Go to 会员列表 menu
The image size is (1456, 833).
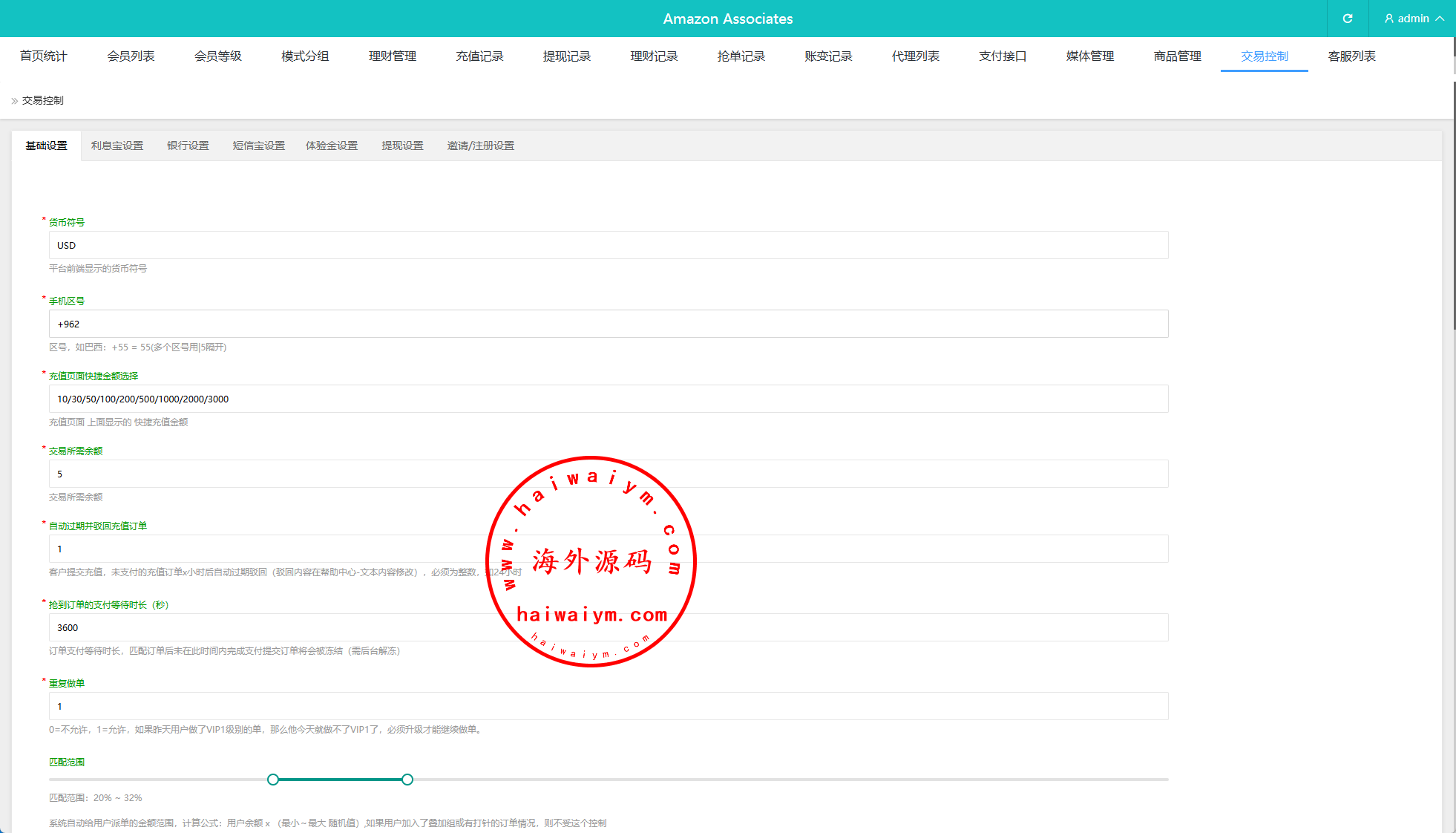point(131,56)
